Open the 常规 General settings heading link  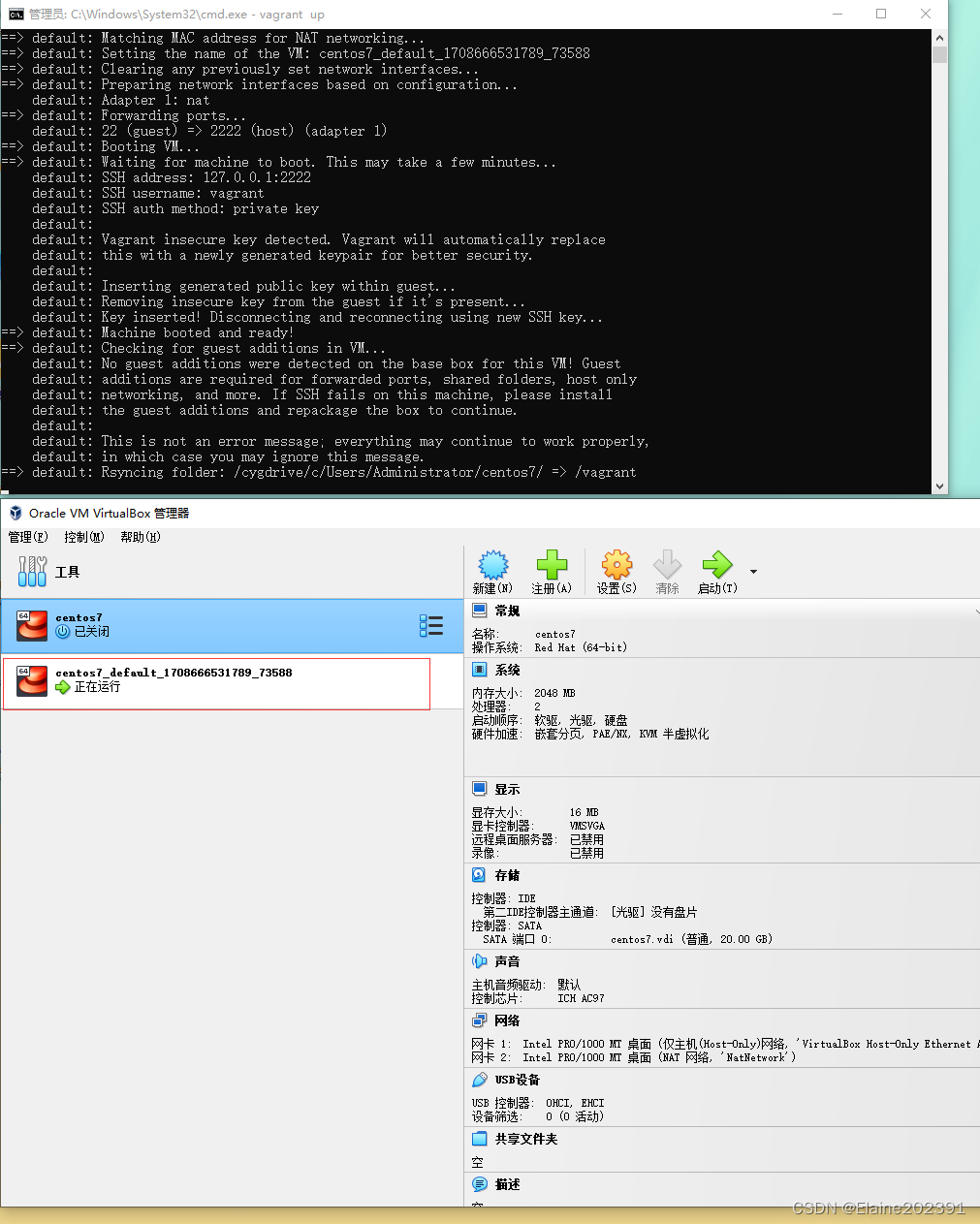pyautogui.click(x=507, y=611)
